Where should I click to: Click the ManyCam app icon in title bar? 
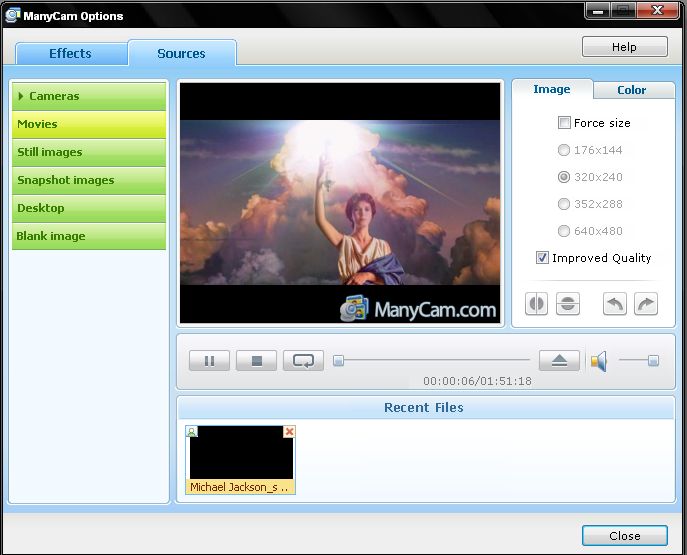12,15
